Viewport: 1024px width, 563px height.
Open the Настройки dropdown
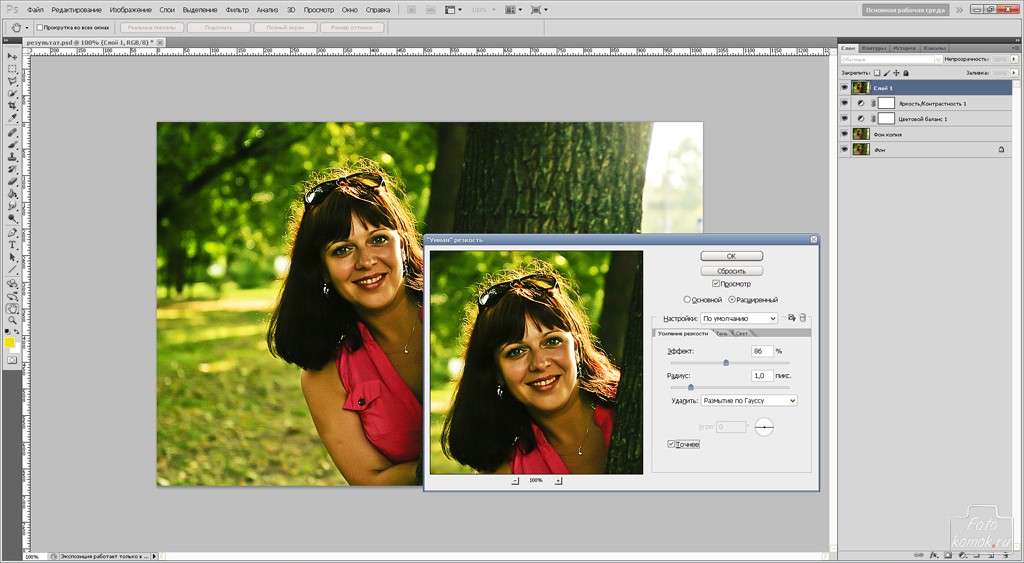[x=739, y=318]
